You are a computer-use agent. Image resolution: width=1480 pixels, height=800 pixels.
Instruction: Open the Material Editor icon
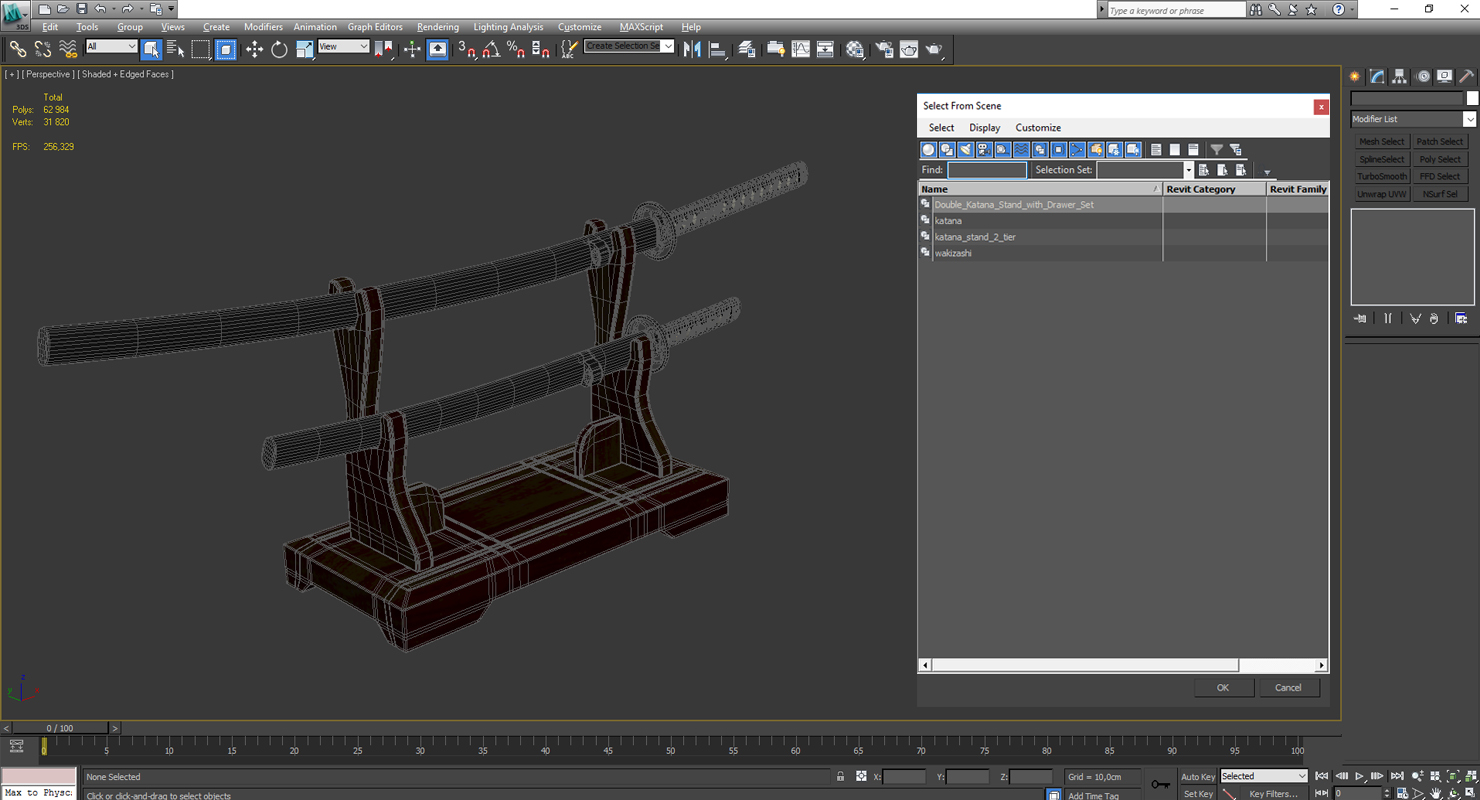(855, 49)
